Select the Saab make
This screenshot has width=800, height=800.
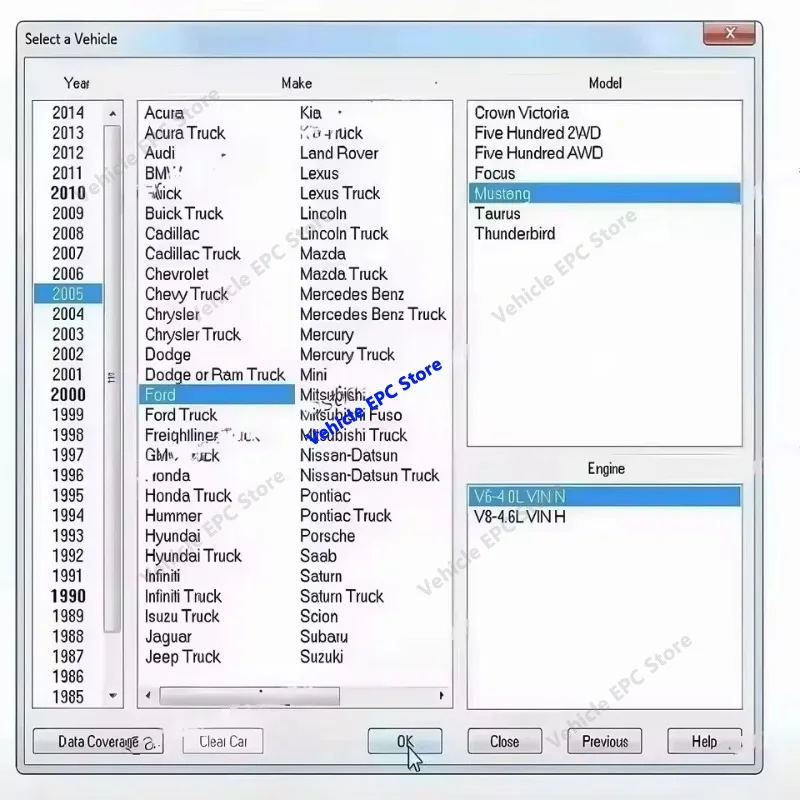[x=318, y=556]
